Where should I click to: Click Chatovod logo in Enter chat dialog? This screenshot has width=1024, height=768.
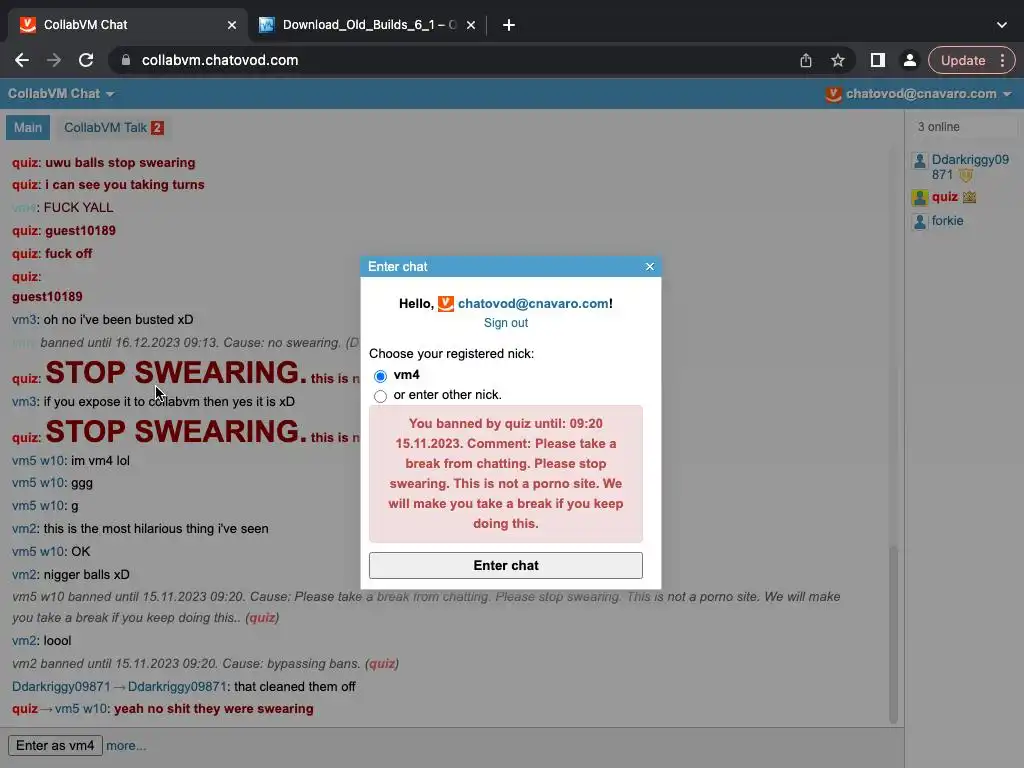445,304
